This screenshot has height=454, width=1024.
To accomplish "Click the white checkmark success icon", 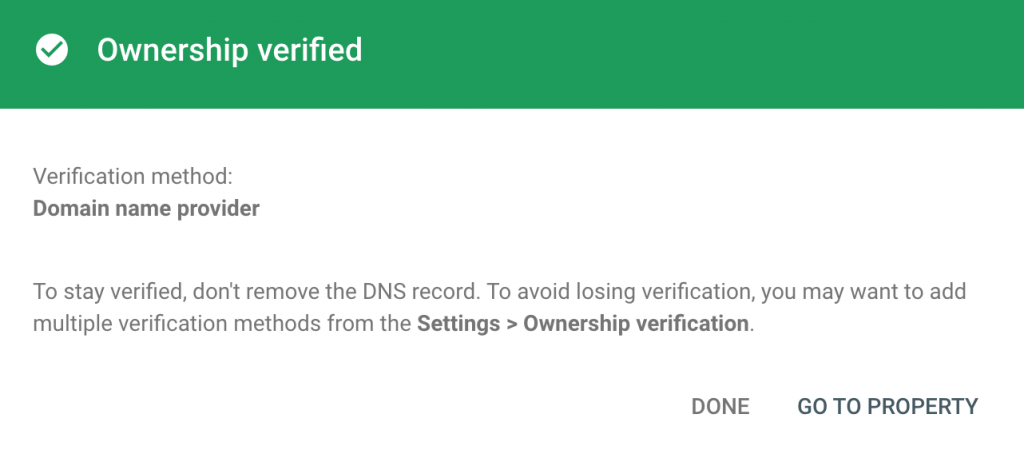I will [52, 50].
